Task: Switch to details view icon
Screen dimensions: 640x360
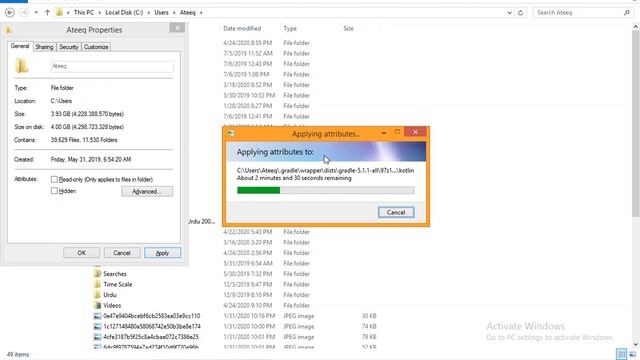Action: point(621,354)
